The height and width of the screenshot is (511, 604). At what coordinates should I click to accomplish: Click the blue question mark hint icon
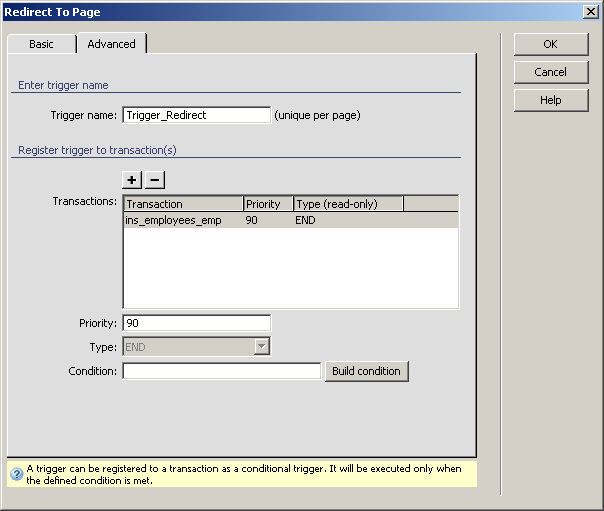pyautogui.click(x=16, y=474)
